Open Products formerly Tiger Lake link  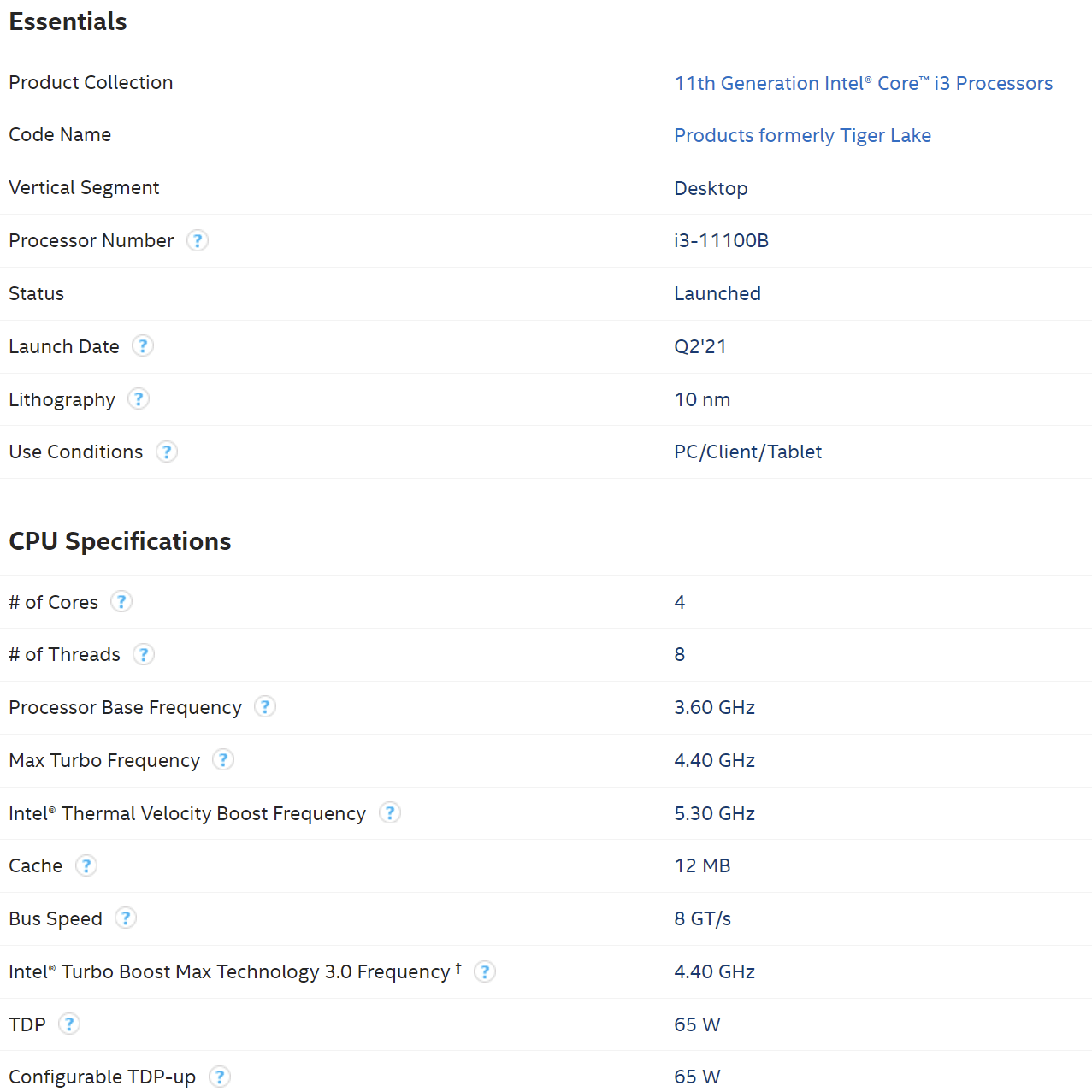802,136
